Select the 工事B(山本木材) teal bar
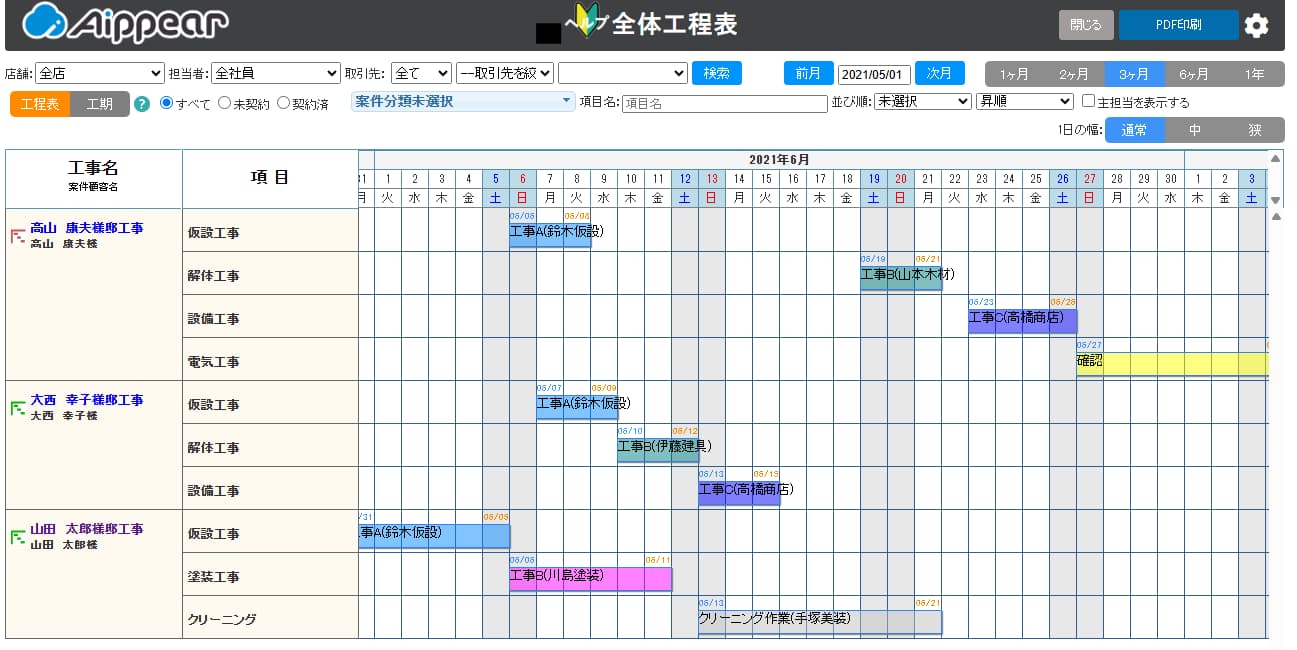Image resolution: width=1297 pixels, height=650 pixels. [x=901, y=278]
